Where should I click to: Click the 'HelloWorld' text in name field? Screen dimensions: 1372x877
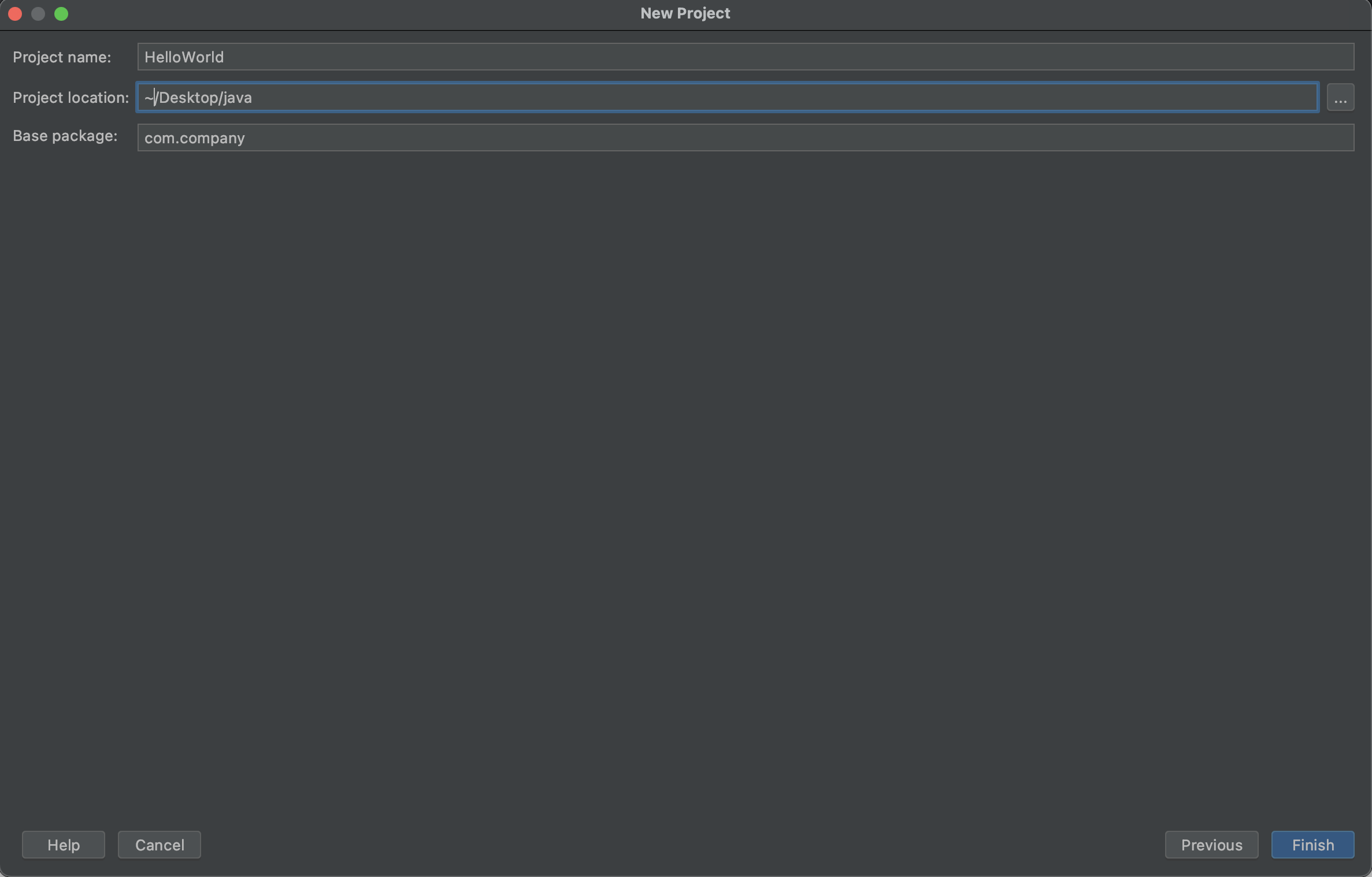(x=184, y=57)
